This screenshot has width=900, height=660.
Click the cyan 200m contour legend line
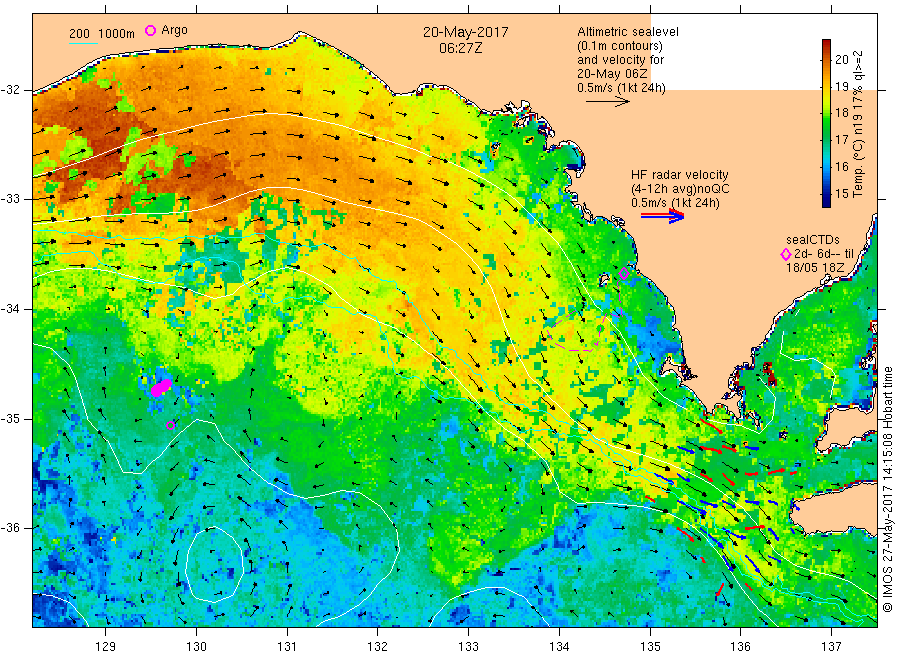point(83,43)
